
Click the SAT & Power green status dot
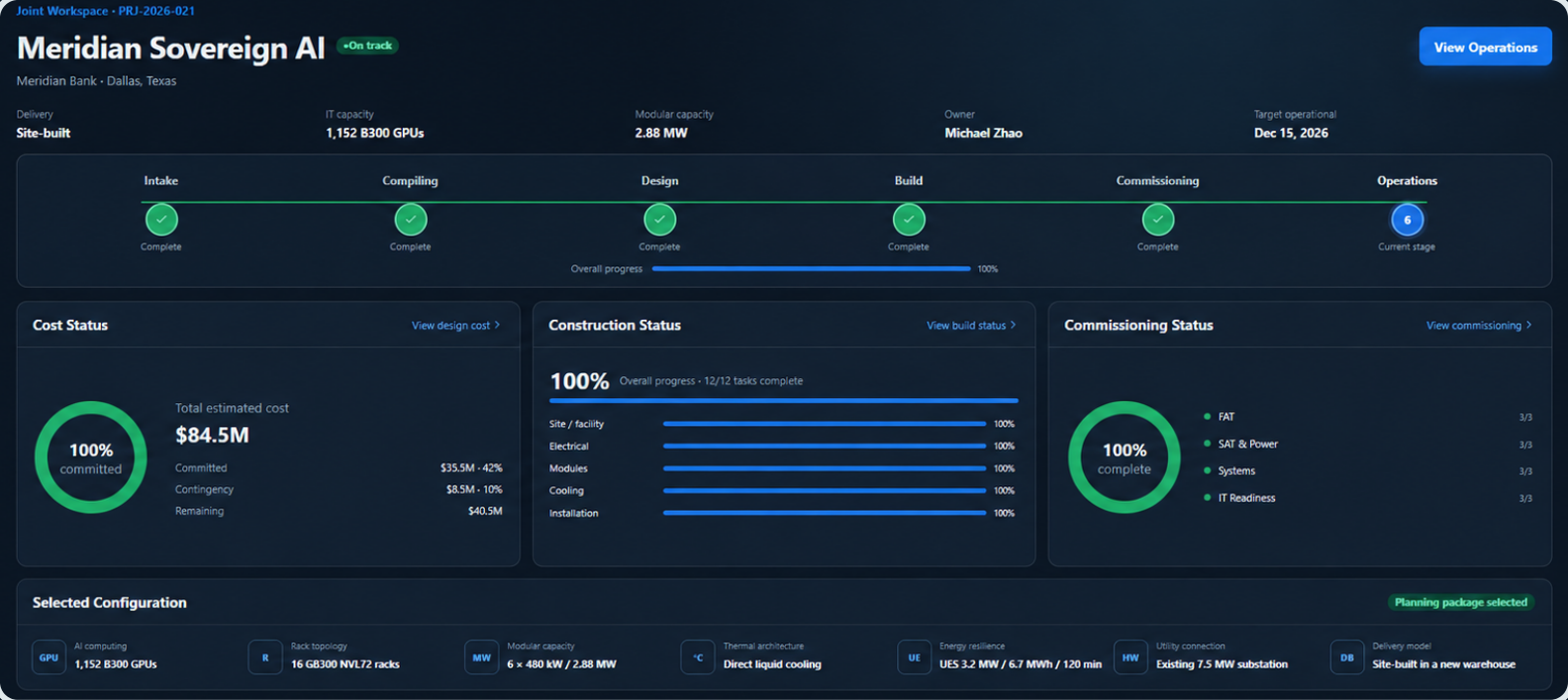click(x=1207, y=444)
